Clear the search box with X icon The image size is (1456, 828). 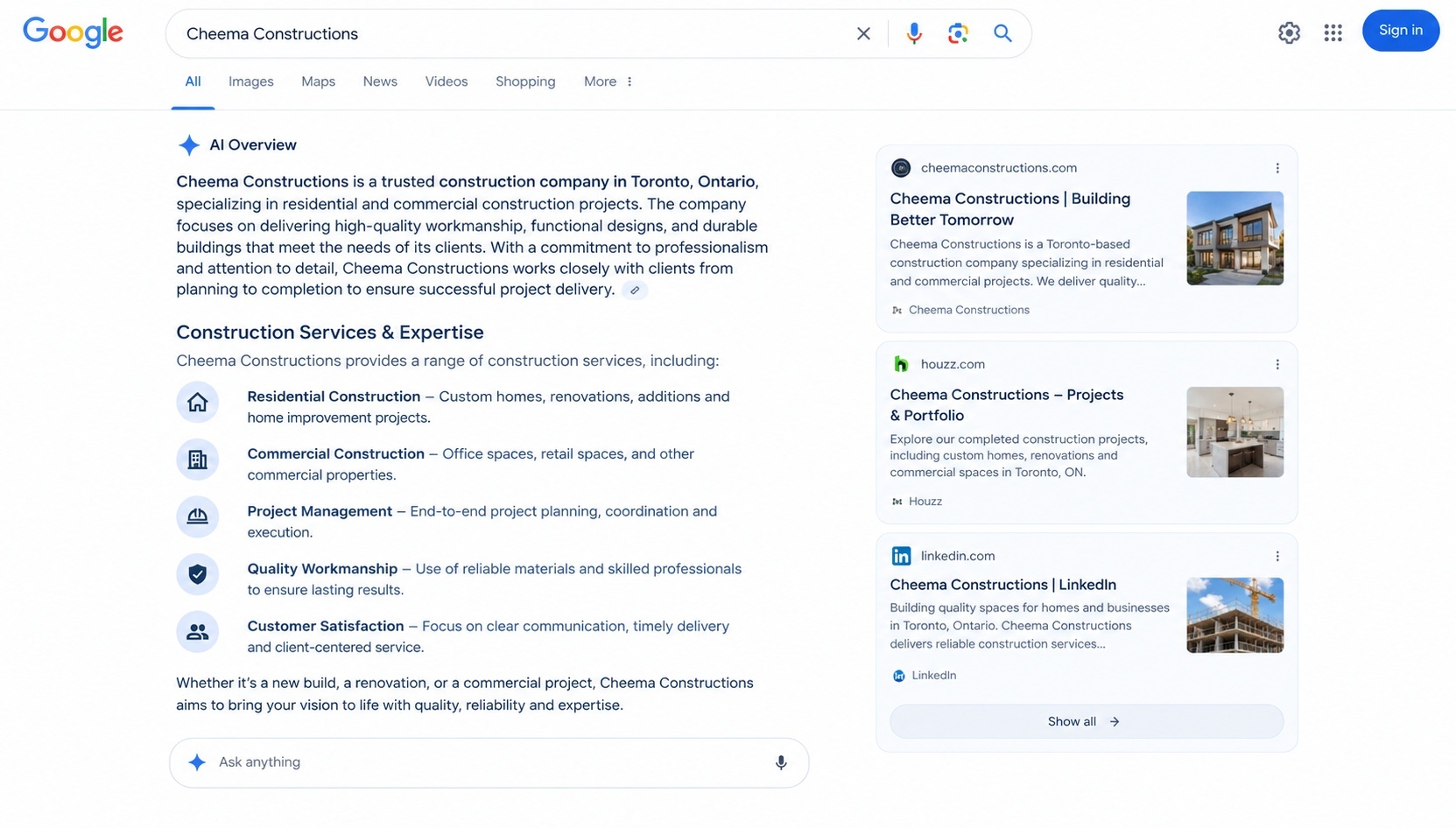863,33
